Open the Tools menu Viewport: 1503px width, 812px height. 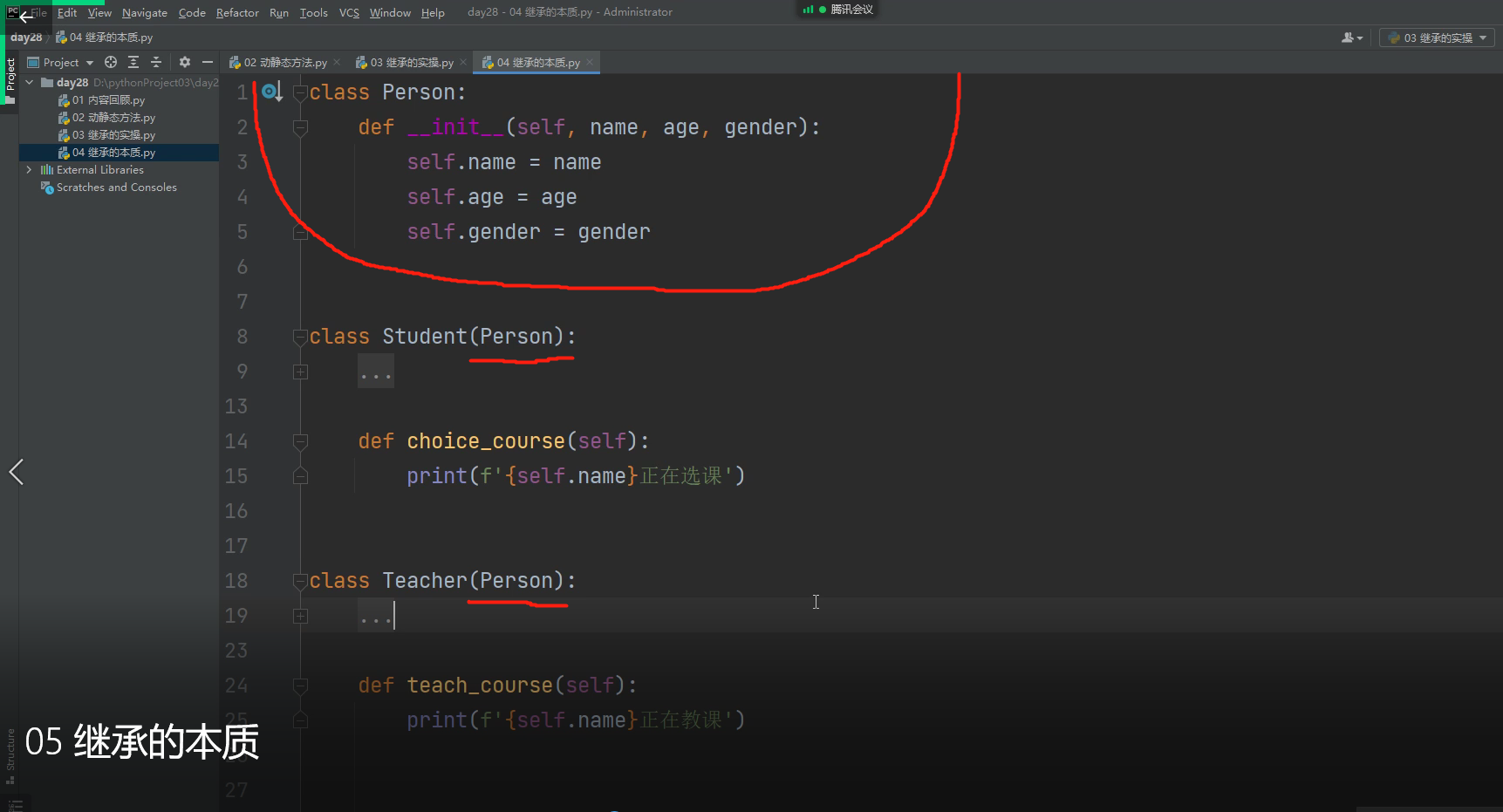click(314, 12)
